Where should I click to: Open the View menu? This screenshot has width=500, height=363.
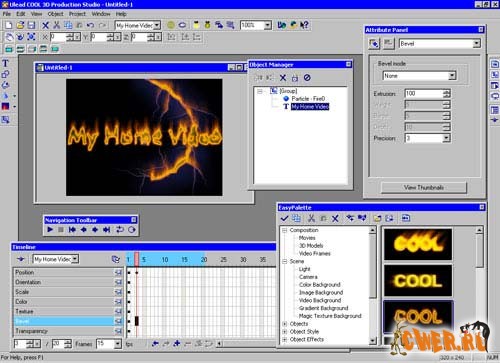36,14
